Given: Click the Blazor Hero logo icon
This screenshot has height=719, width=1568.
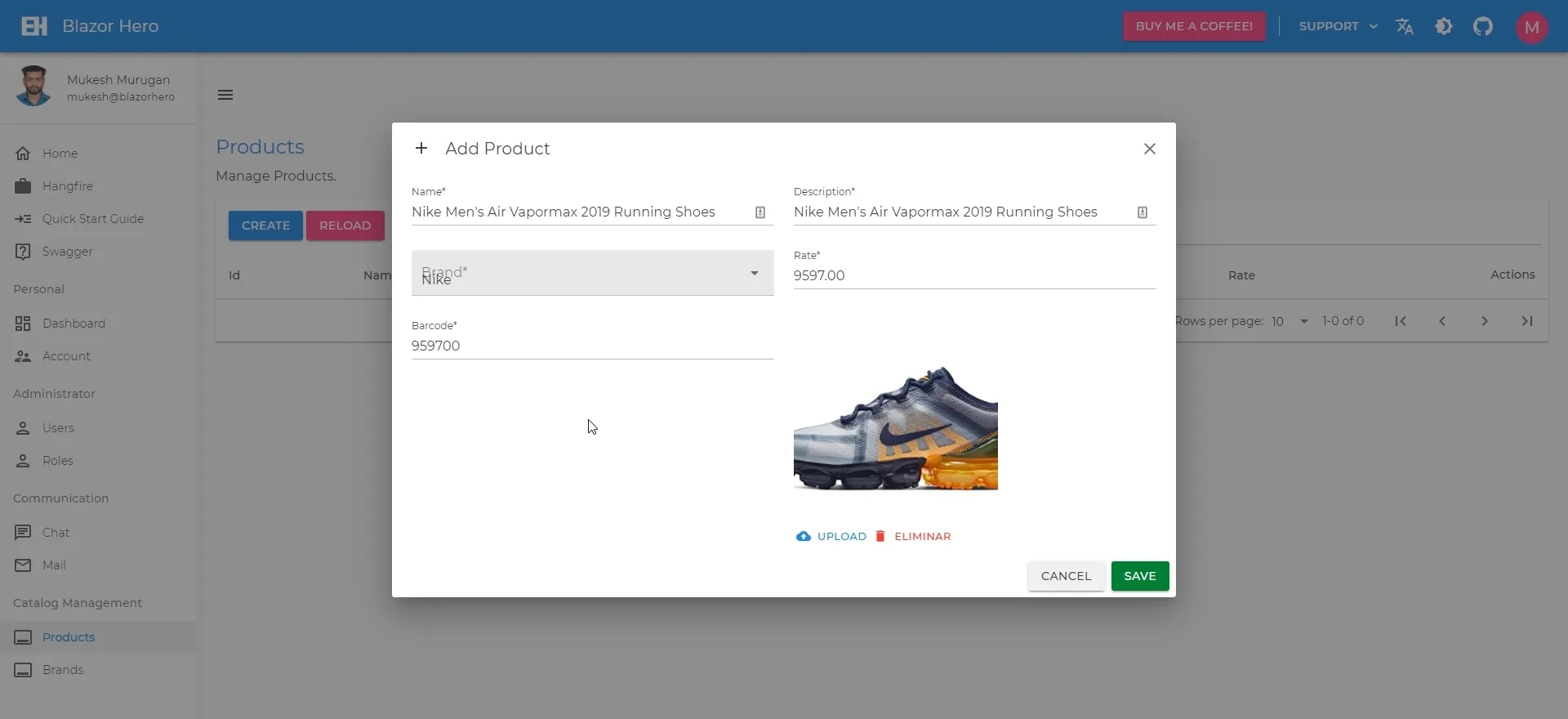Looking at the screenshot, I should click(x=34, y=26).
